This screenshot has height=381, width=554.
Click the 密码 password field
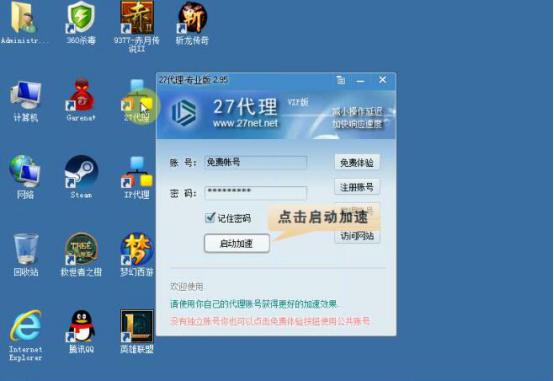coord(255,193)
